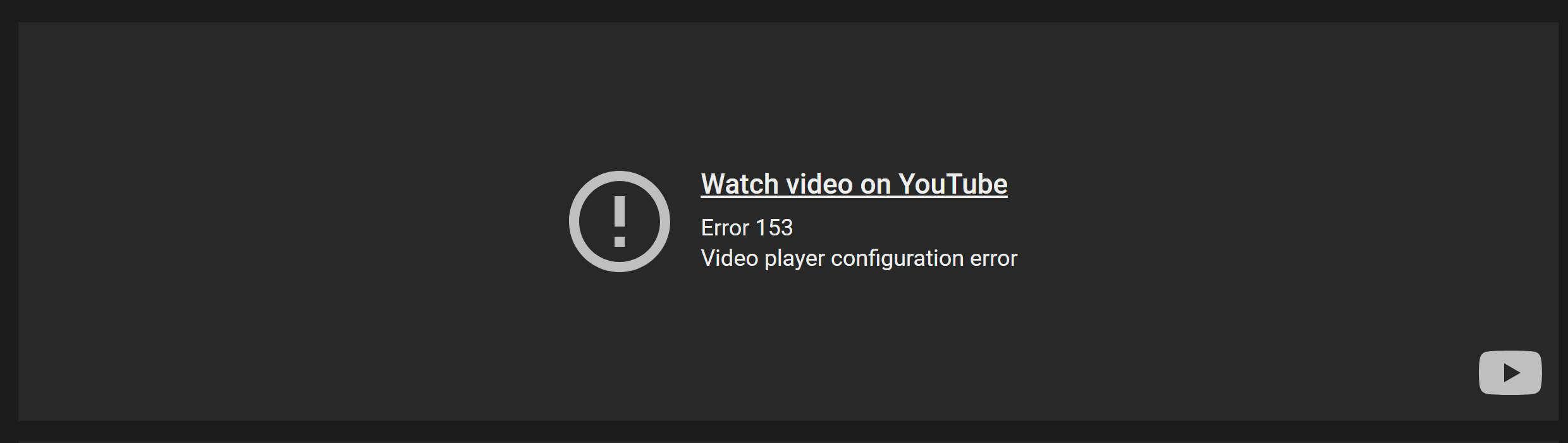
Task: Click the Video player configuration error message
Action: pos(859,258)
